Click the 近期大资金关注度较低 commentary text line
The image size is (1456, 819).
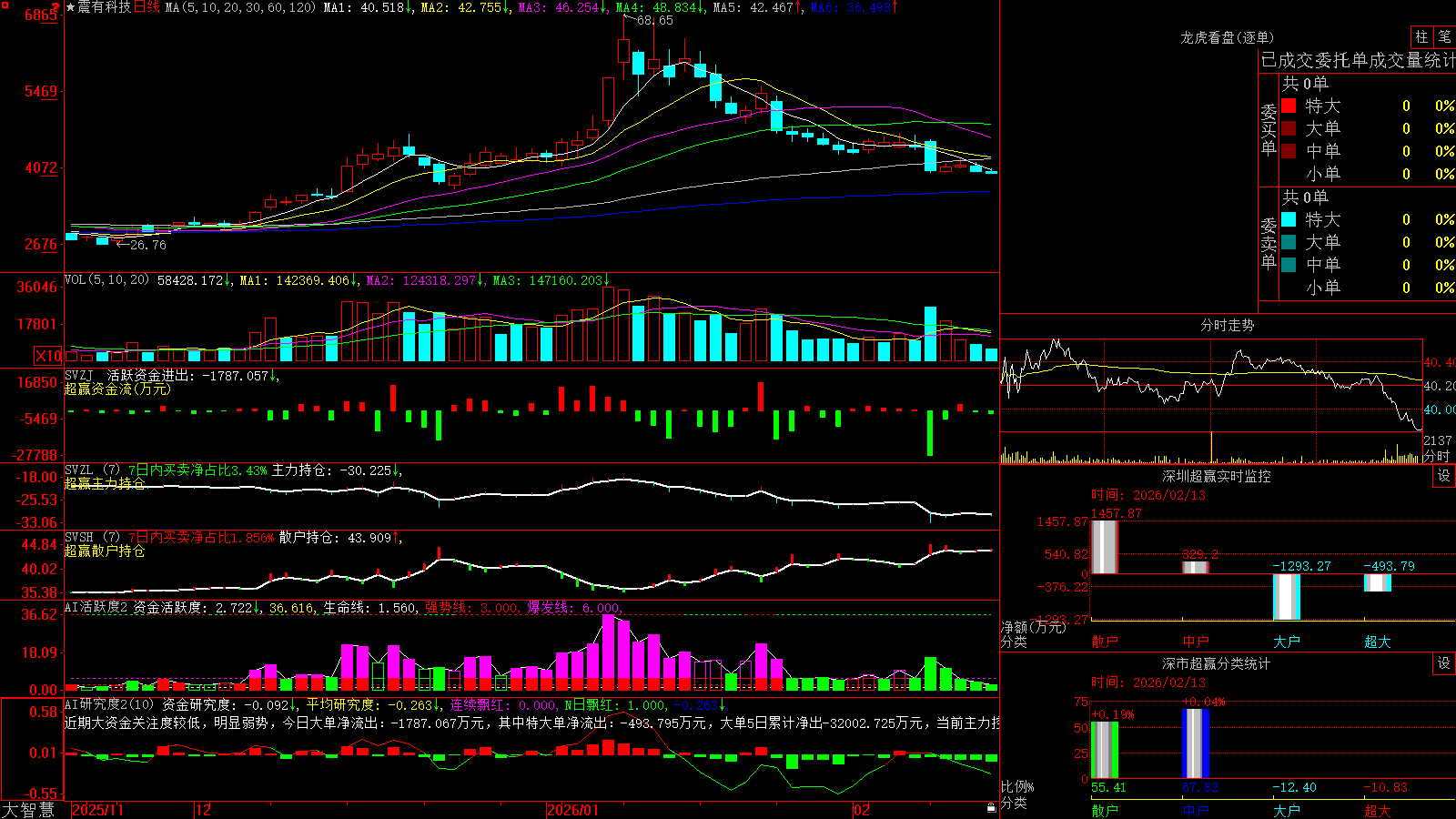coord(532,723)
